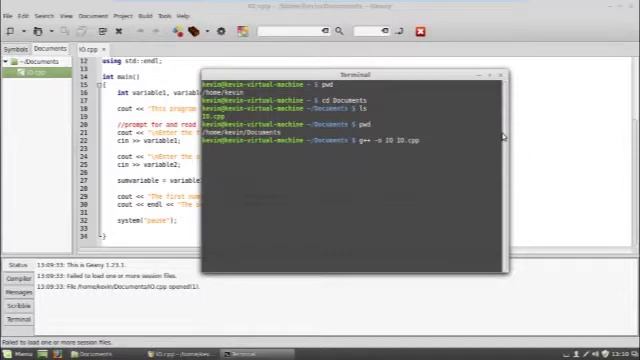Open the Search menu
This screenshot has width=640, height=360.
[44, 16]
